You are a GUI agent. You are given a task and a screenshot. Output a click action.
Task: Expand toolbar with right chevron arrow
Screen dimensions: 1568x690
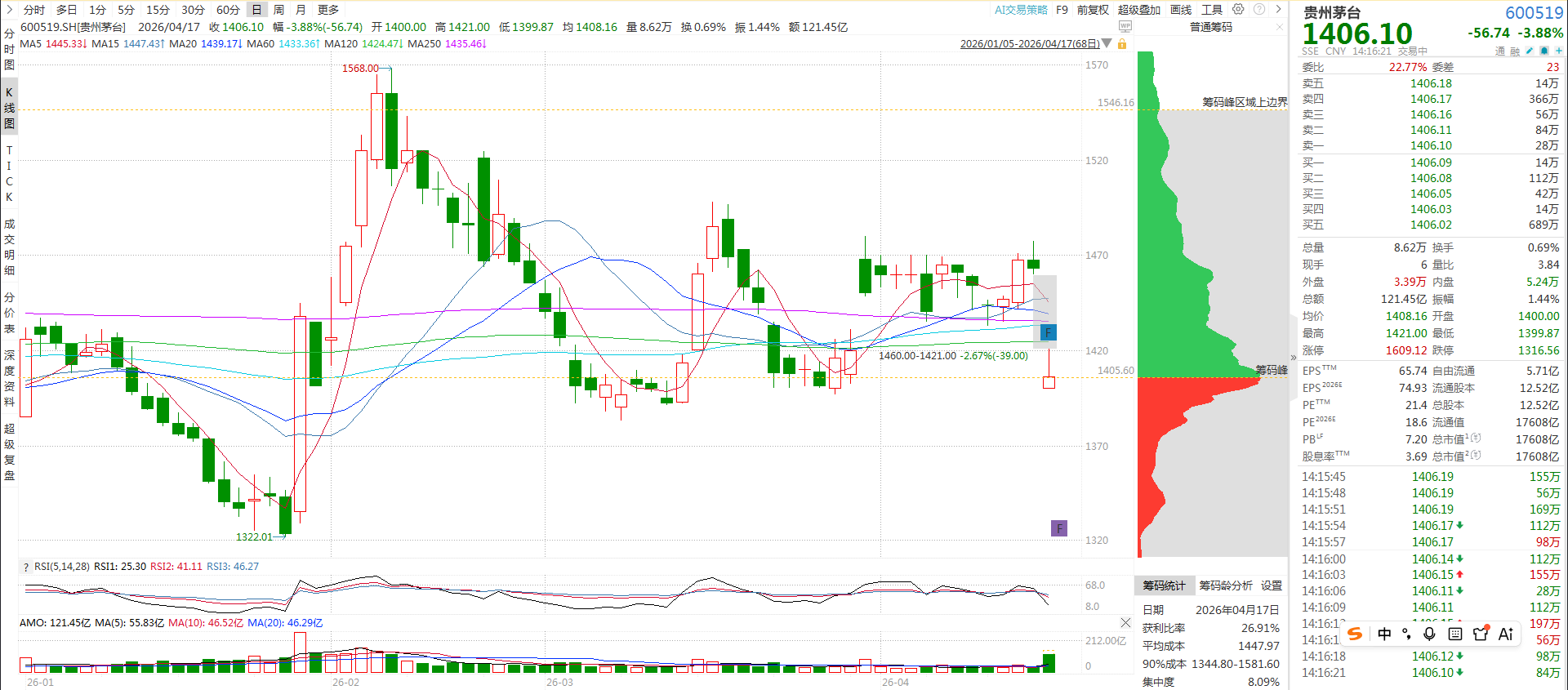(1279, 10)
